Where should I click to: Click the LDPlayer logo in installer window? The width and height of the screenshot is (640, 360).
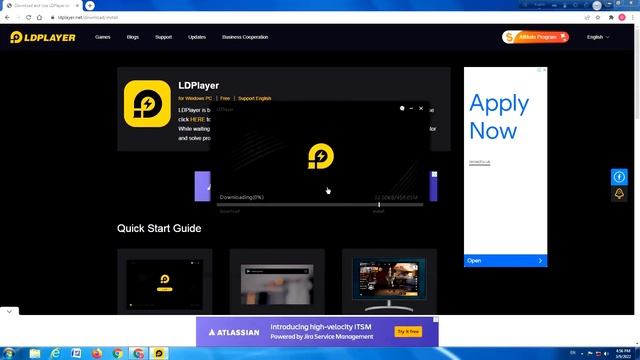click(321, 156)
